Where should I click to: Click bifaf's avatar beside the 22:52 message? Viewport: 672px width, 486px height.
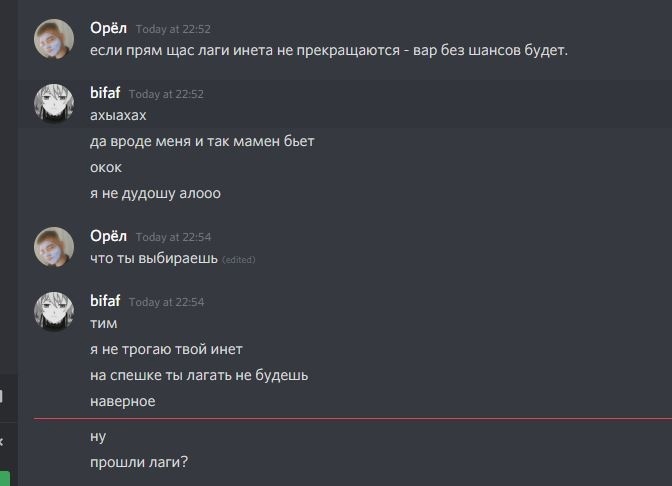pyautogui.click(x=54, y=103)
